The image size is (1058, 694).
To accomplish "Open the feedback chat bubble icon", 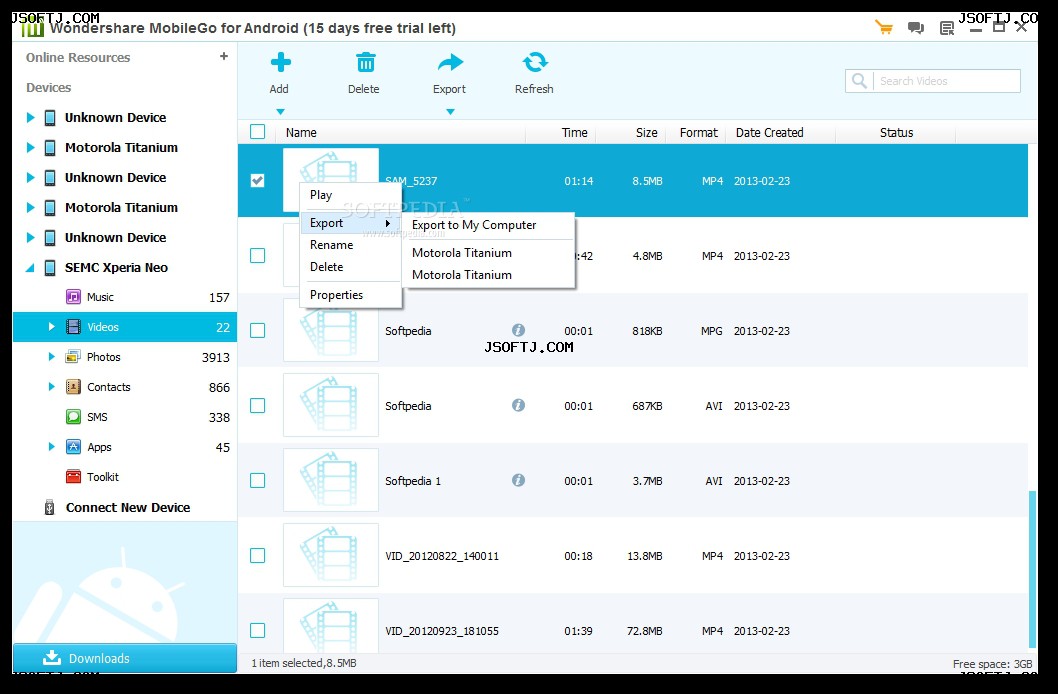I will coord(916,28).
